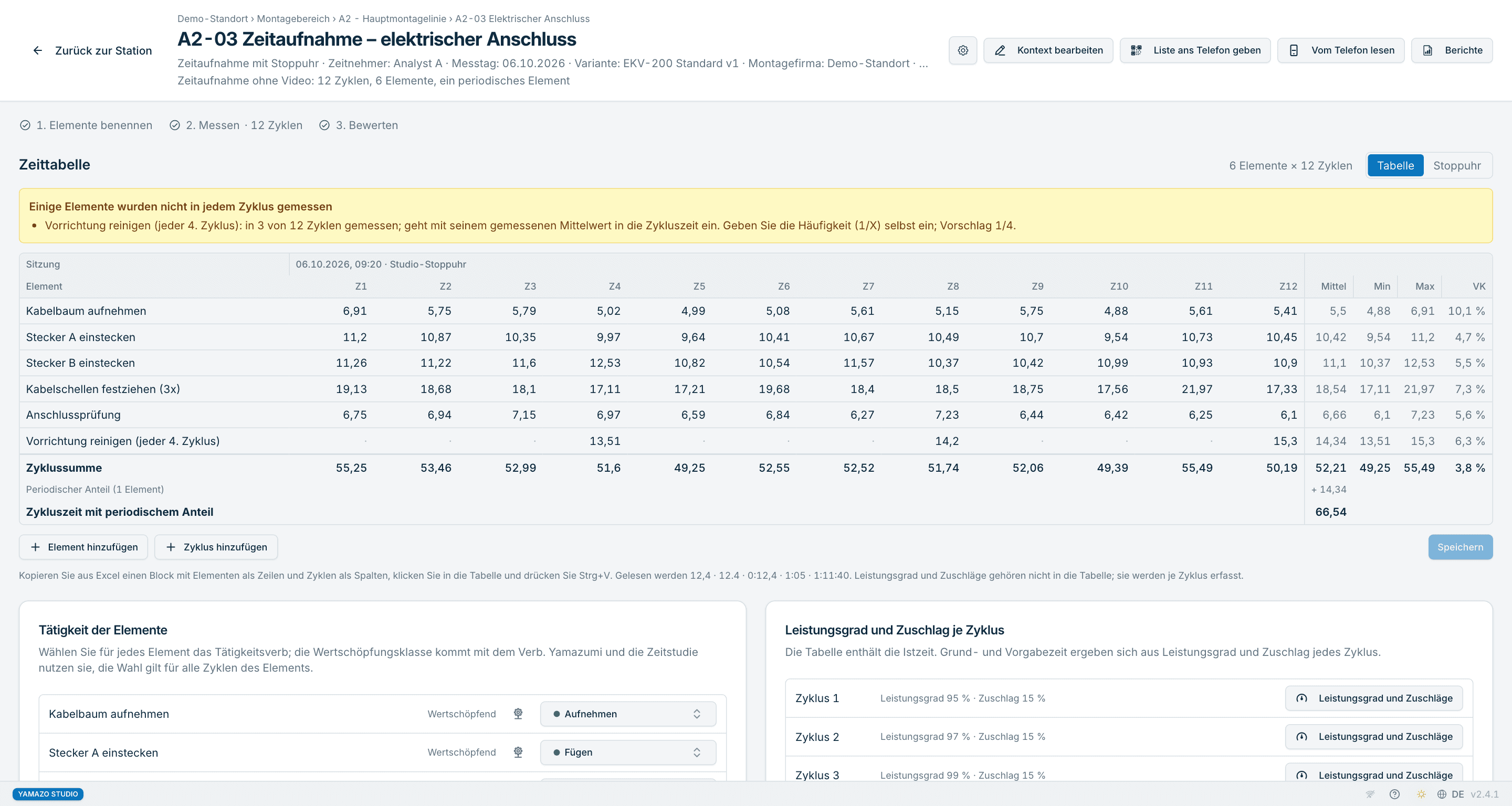Viewport: 1512px width, 806px height.
Task: Click the phone icon on Vom Telefon lesen
Action: coord(1294,50)
